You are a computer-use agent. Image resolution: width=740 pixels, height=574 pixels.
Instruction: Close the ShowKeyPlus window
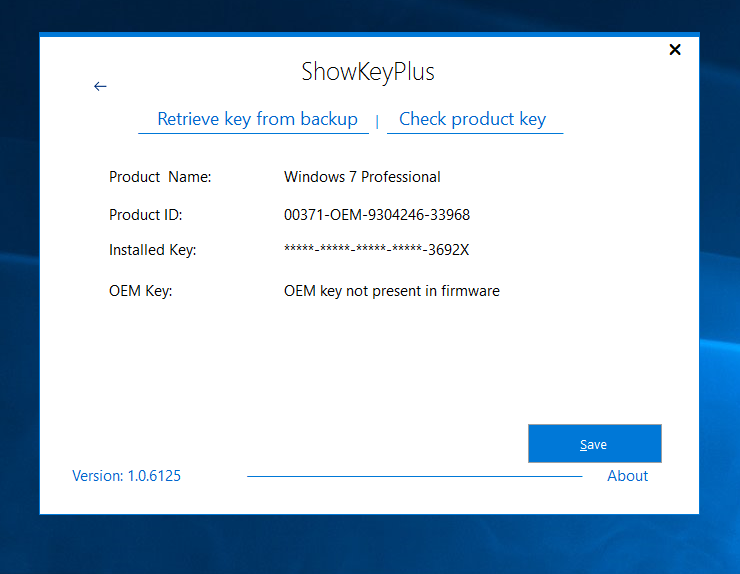[675, 50]
